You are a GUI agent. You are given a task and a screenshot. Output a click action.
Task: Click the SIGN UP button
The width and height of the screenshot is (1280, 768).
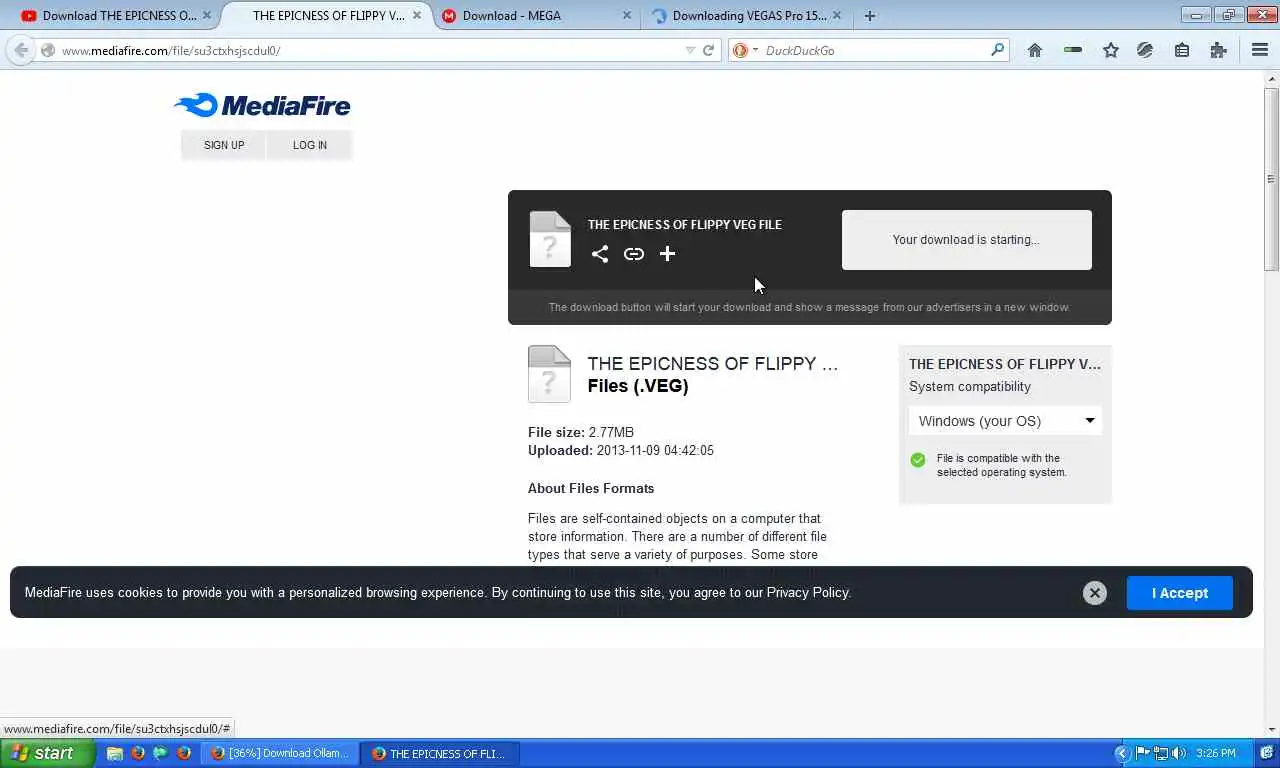(224, 145)
